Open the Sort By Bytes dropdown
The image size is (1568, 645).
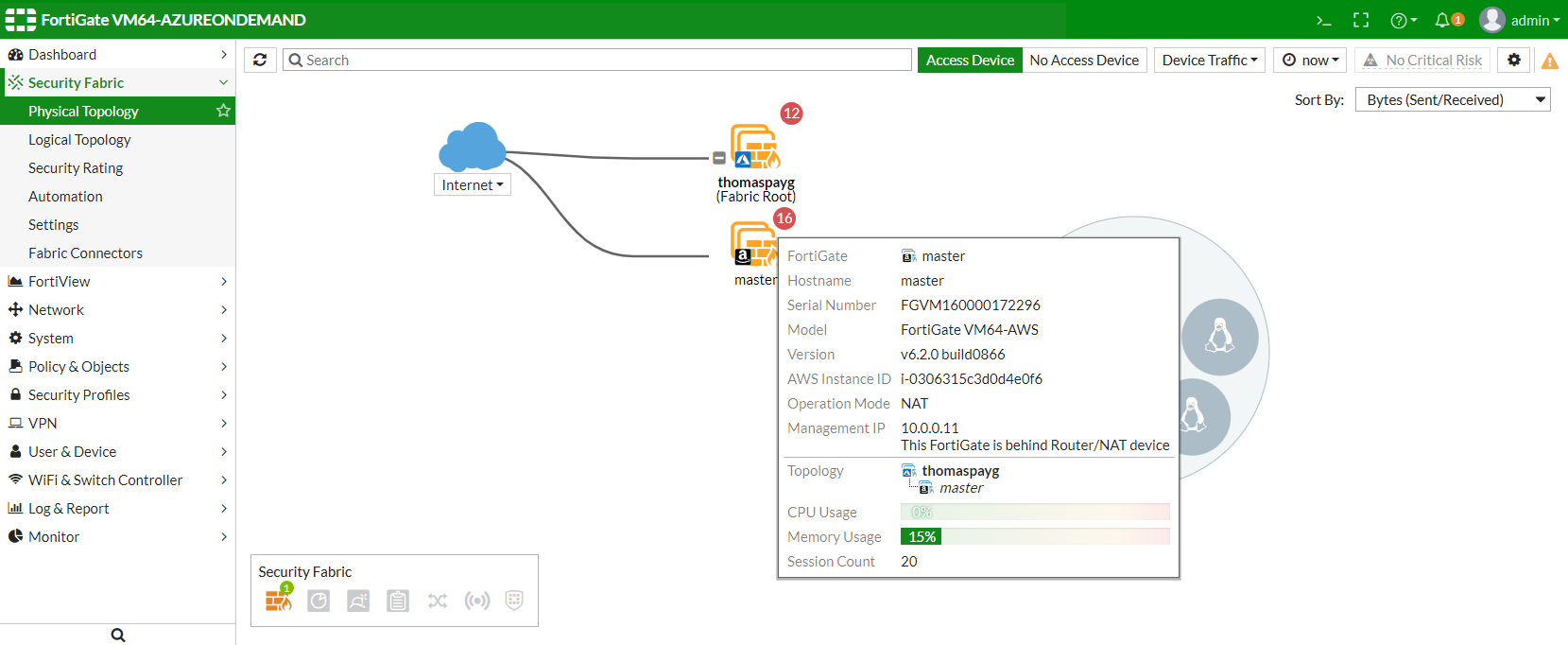pos(1453,99)
